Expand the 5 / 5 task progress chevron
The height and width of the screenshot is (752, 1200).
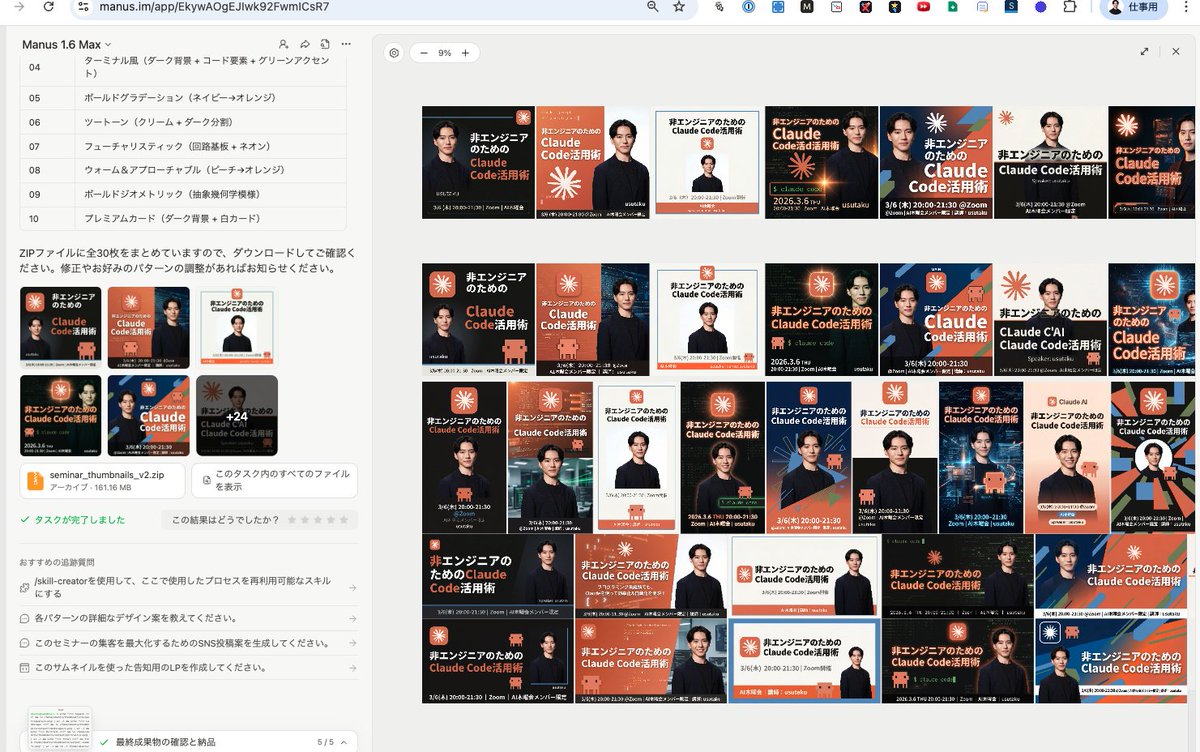[x=343, y=742]
